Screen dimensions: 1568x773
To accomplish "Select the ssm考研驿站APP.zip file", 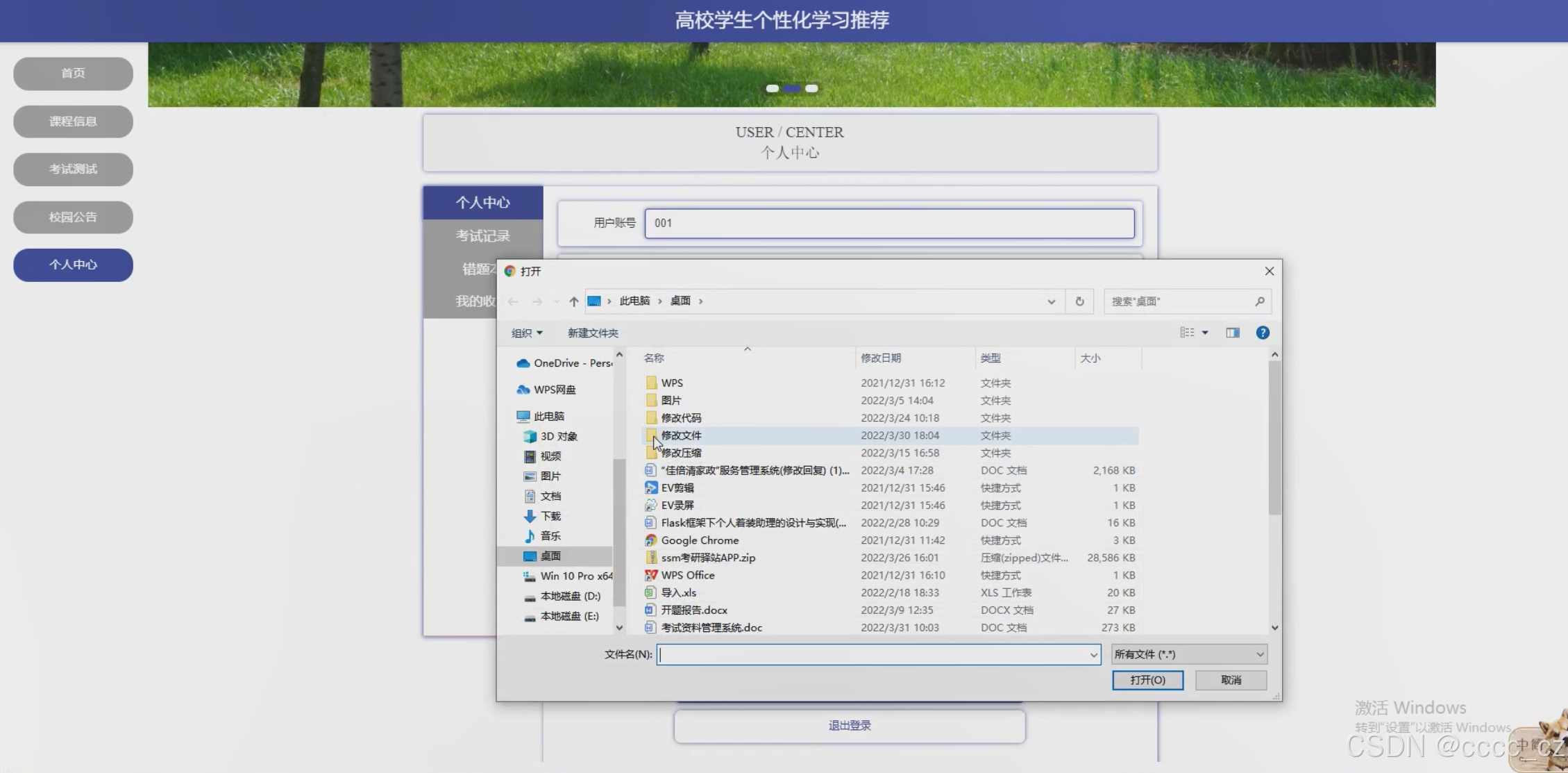I will pos(707,558).
